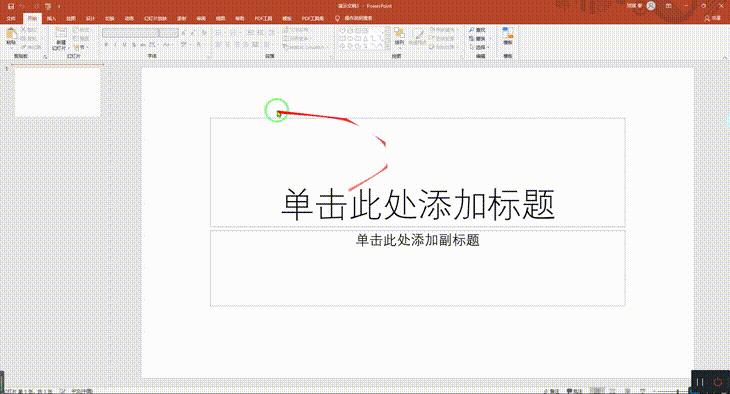Open the Shape Outline dropdown
Screen dimensions: 730x394
point(443,38)
